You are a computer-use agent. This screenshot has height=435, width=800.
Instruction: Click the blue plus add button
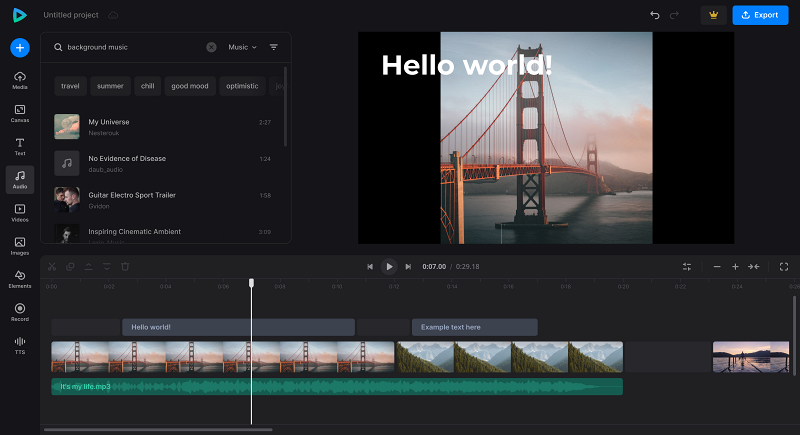(20, 48)
